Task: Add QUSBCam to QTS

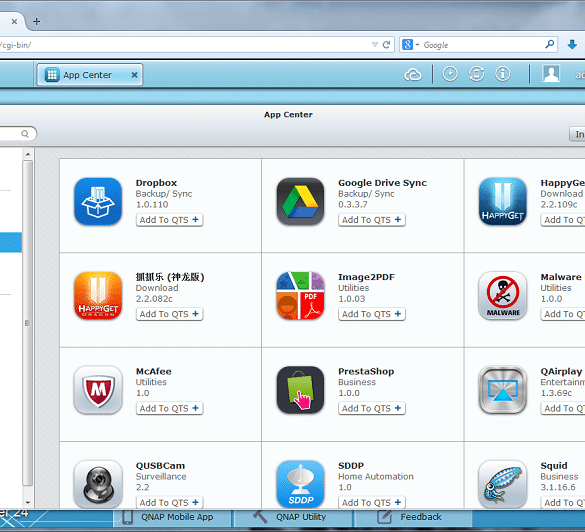Action: pyautogui.click(x=169, y=503)
